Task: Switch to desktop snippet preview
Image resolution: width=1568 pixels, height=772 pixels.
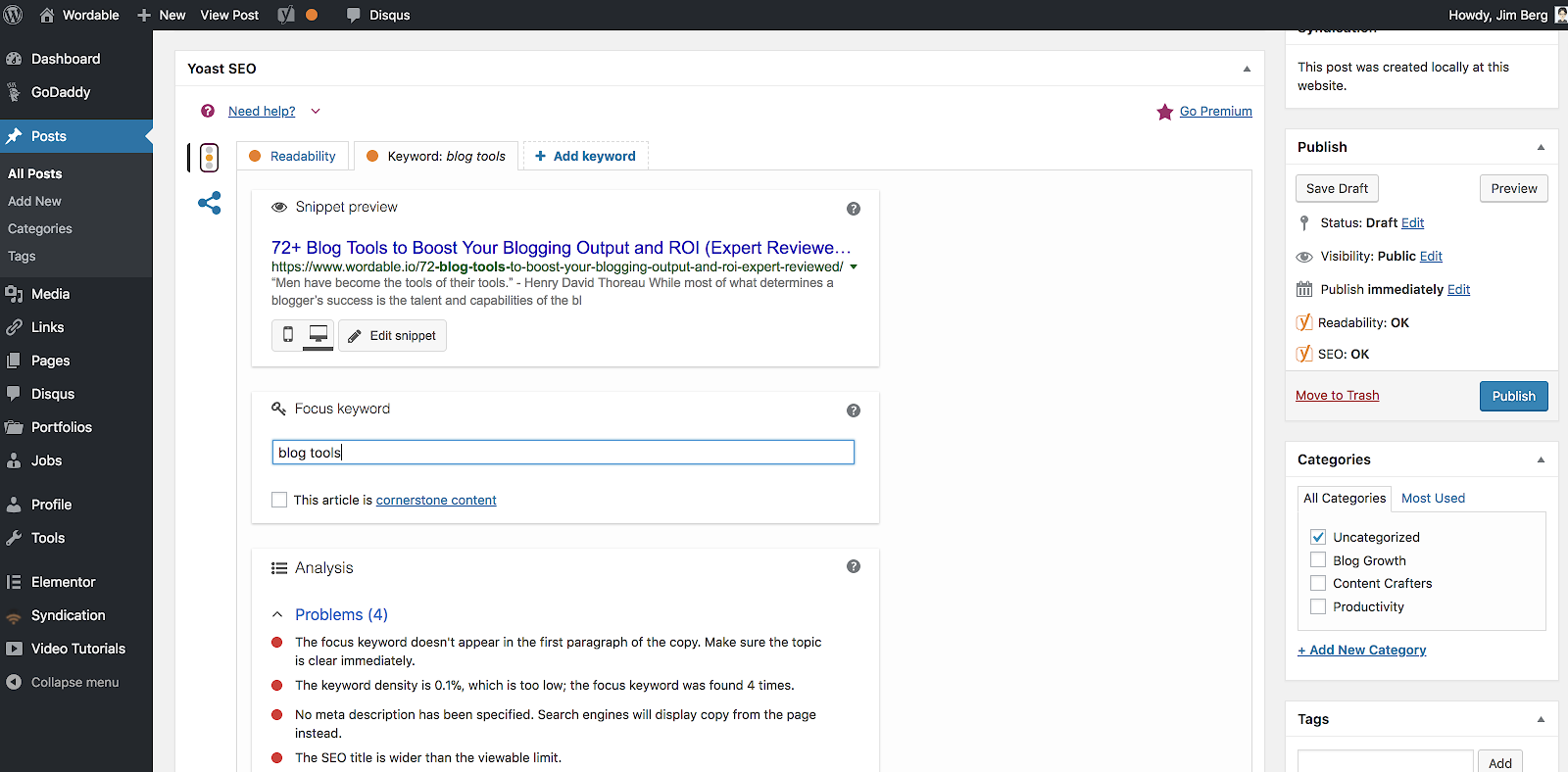Action: [318, 335]
